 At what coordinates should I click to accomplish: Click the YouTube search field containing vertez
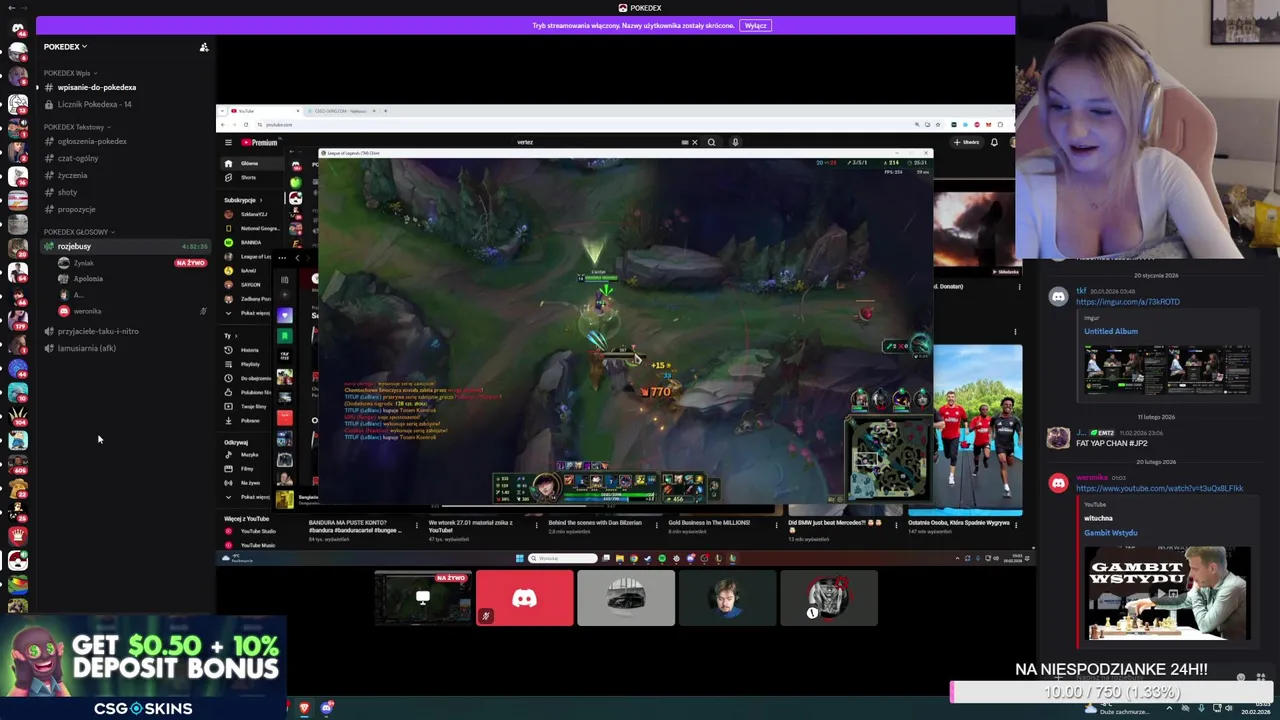pos(600,143)
